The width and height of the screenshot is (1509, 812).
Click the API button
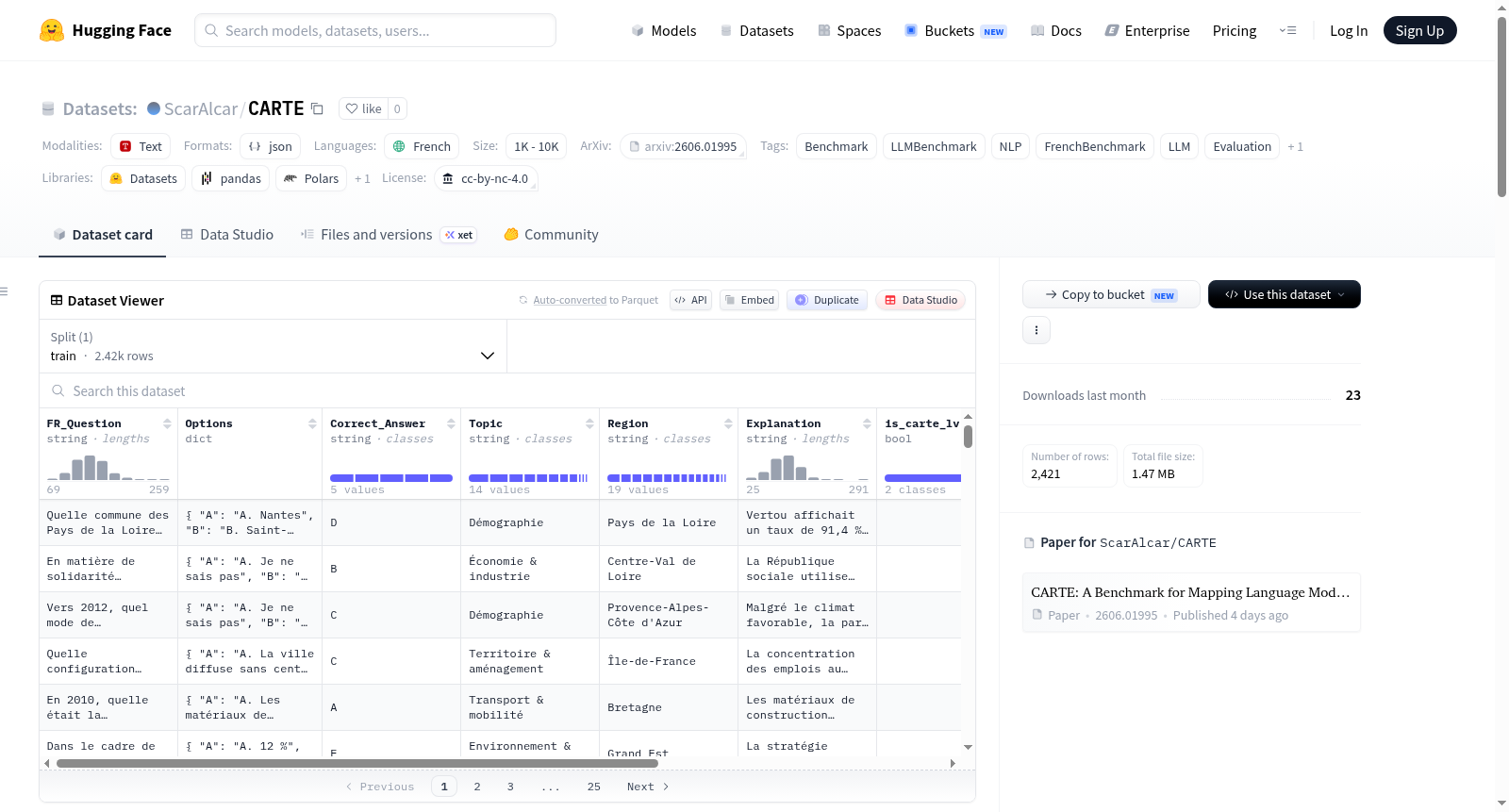tap(690, 300)
